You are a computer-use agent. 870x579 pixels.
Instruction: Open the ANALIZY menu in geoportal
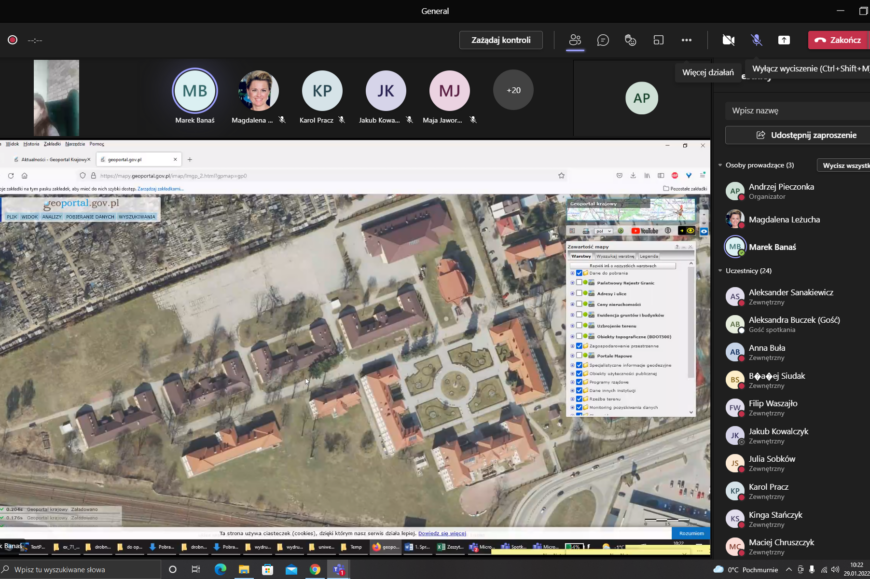pos(52,217)
